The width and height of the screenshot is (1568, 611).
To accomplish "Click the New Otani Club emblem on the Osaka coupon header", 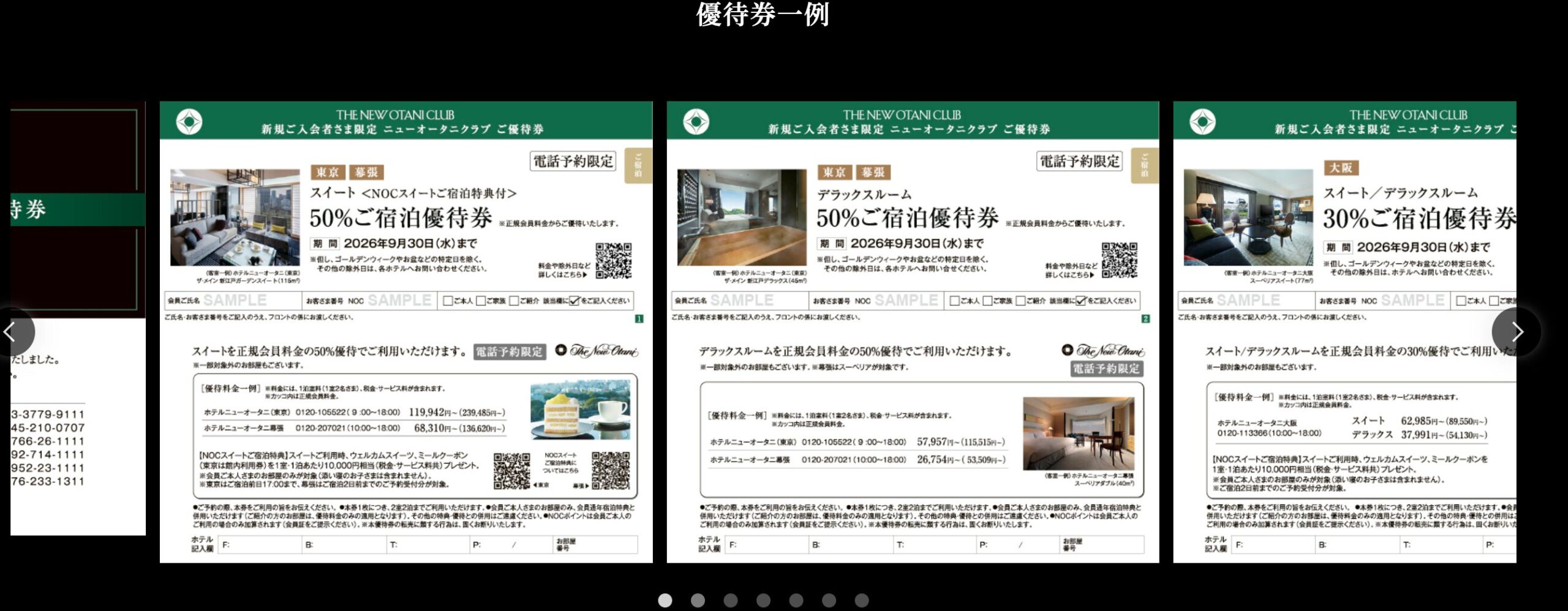I will (x=1202, y=122).
